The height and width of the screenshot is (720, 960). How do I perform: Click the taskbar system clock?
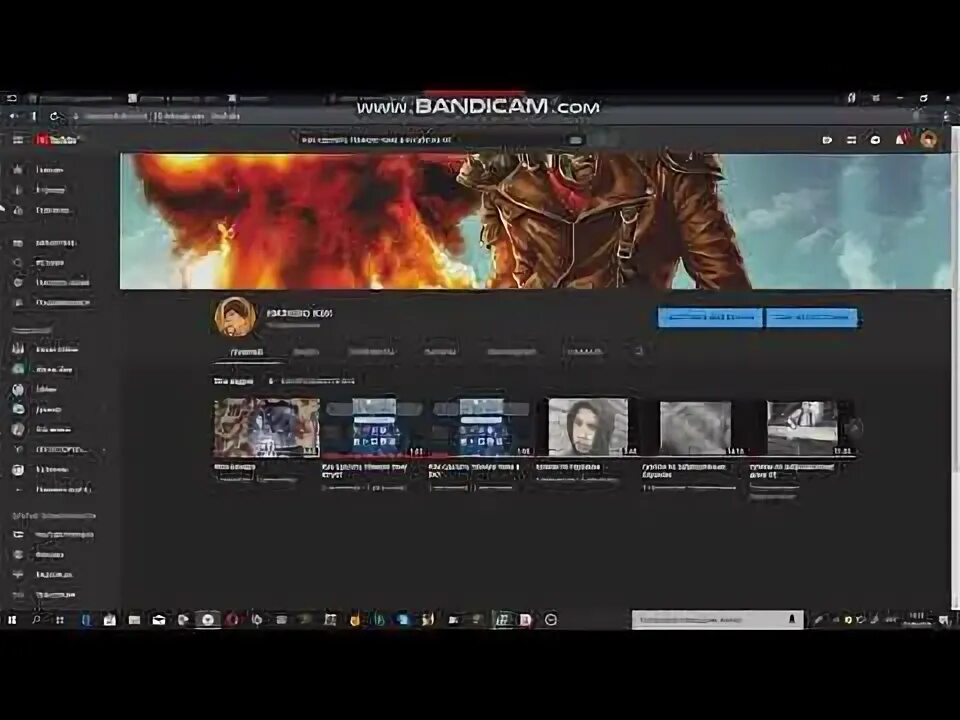coord(917,620)
